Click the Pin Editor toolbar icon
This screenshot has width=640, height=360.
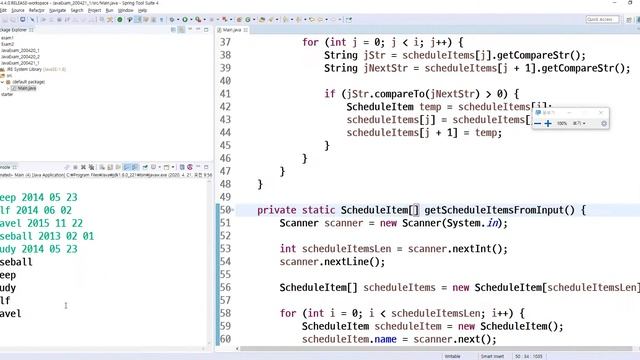(x=349, y=20)
